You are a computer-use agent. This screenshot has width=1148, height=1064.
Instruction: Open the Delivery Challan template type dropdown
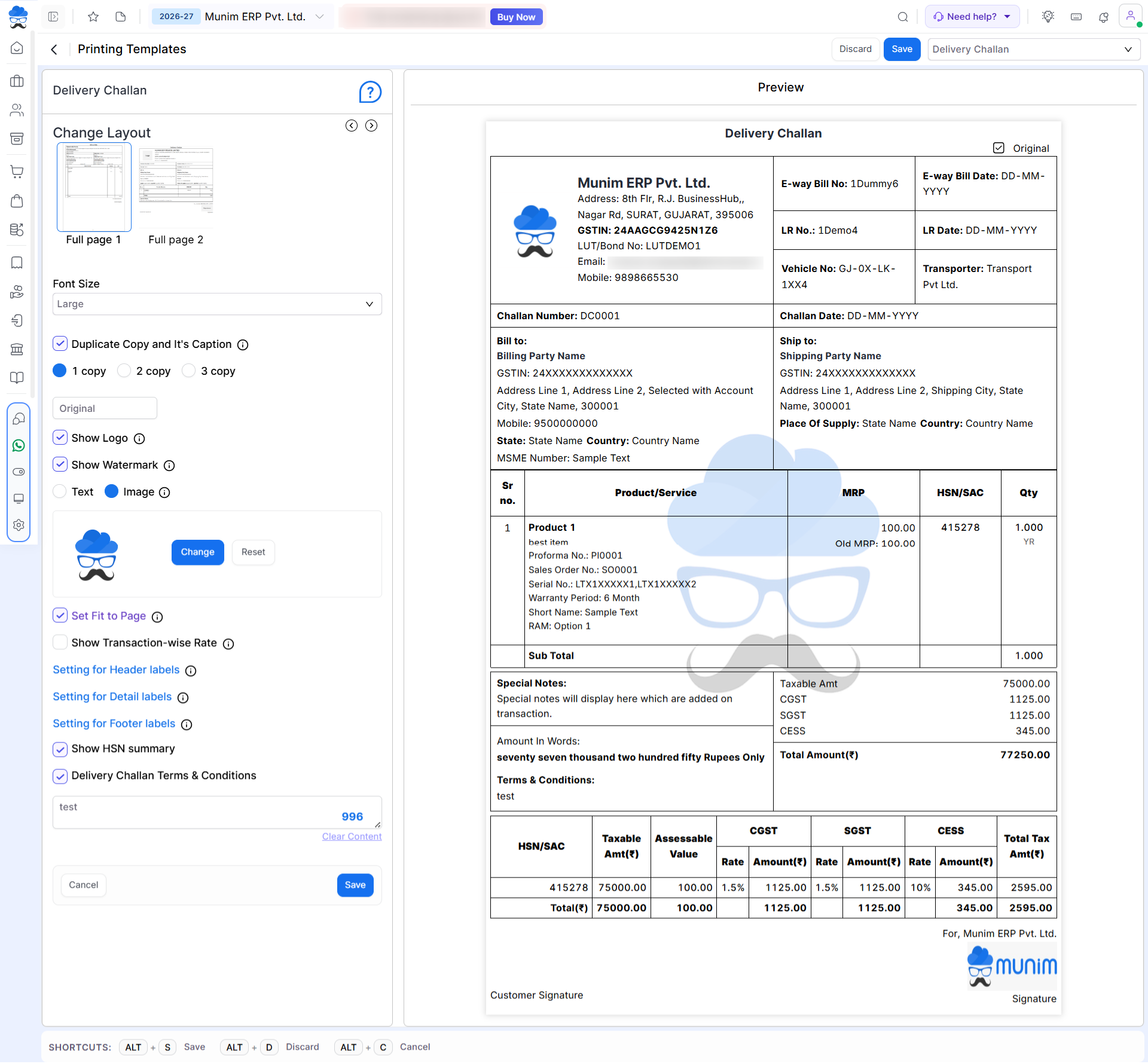tap(1034, 49)
